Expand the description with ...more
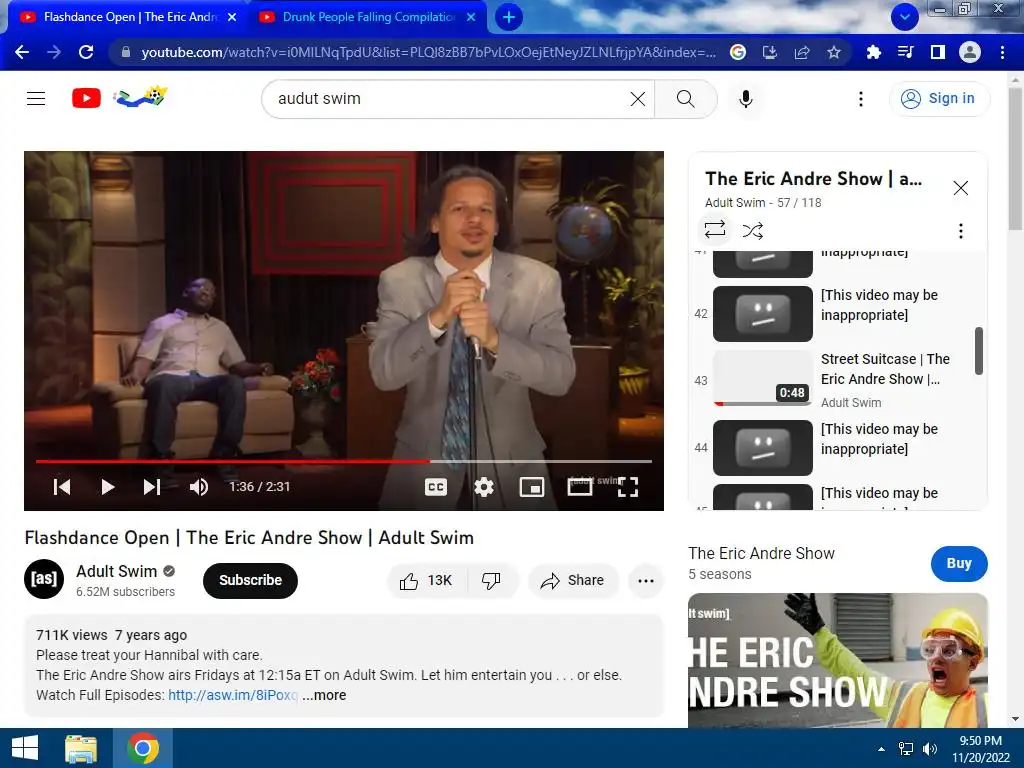 coord(325,695)
